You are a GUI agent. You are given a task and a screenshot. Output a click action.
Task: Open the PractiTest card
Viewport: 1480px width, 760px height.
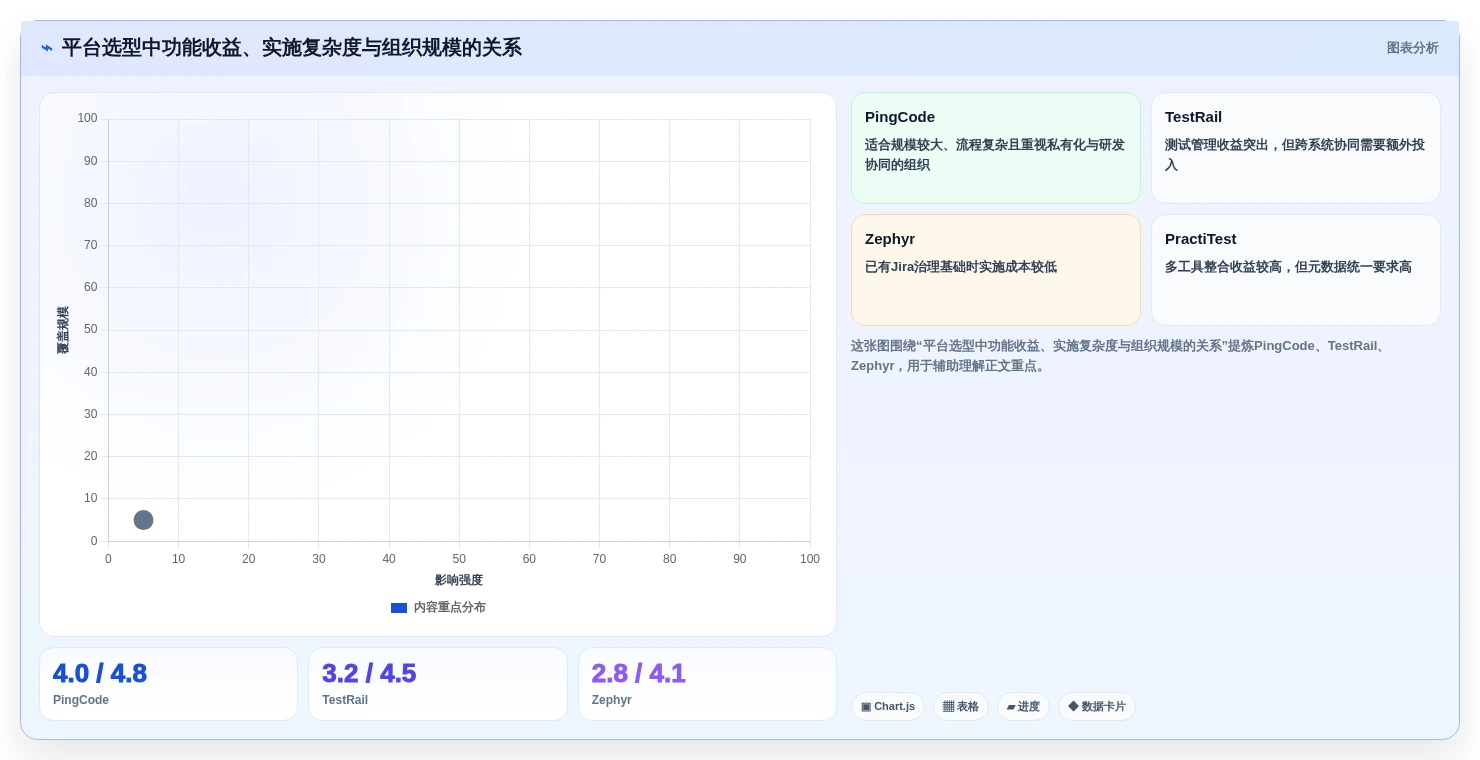pyautogui.click(x=1296, y=270)
